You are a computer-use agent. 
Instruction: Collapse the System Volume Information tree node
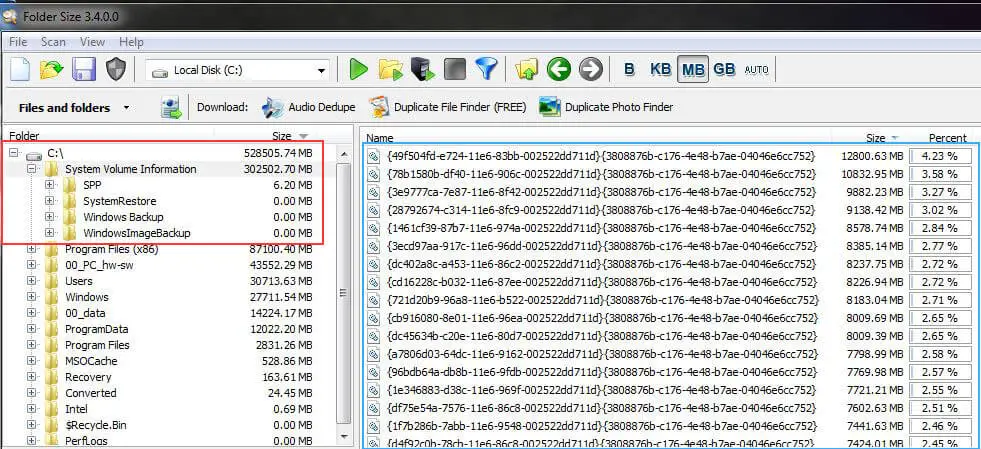coord(33,169)
